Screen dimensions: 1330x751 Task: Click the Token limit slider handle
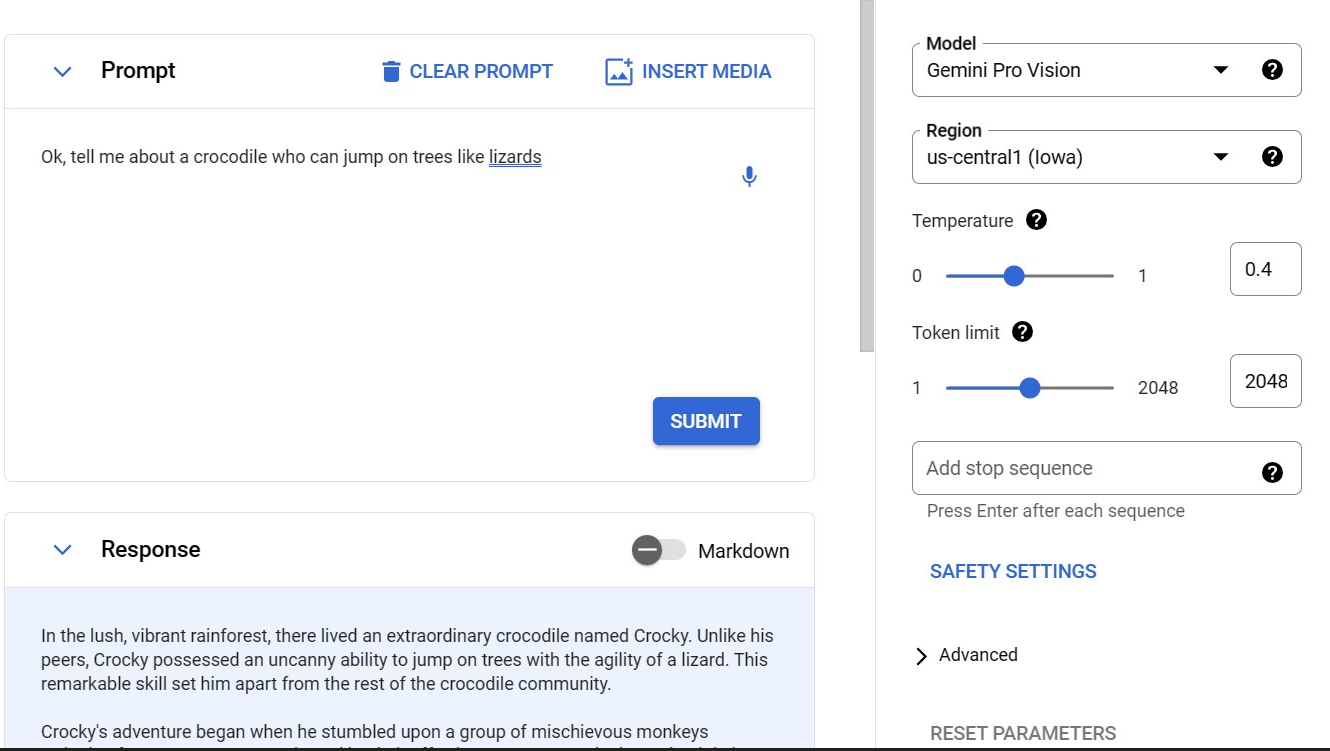(1030, 388)
